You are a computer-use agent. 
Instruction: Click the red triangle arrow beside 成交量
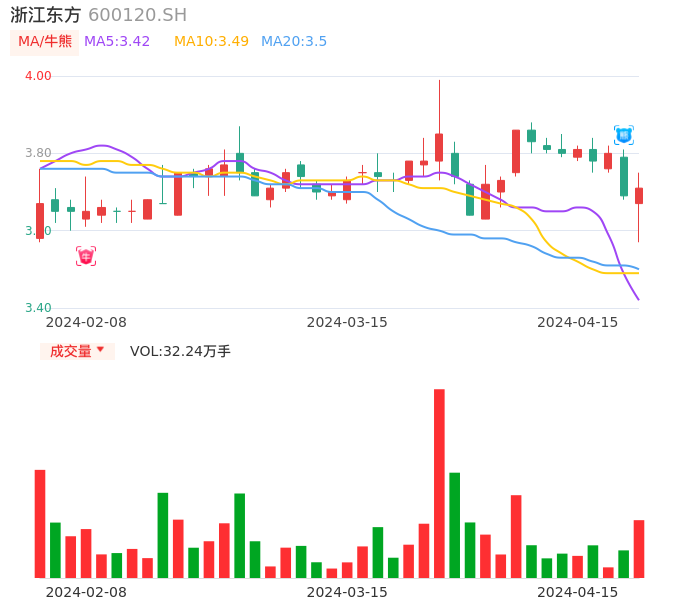(100, 350)
